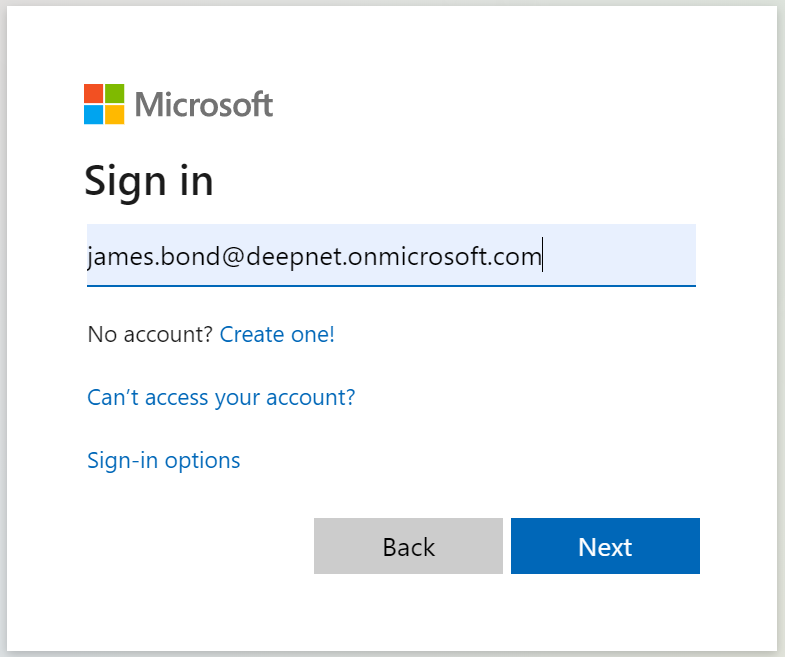Click the "@" symbol in the email
785x657 pixels.
(221, 257)
